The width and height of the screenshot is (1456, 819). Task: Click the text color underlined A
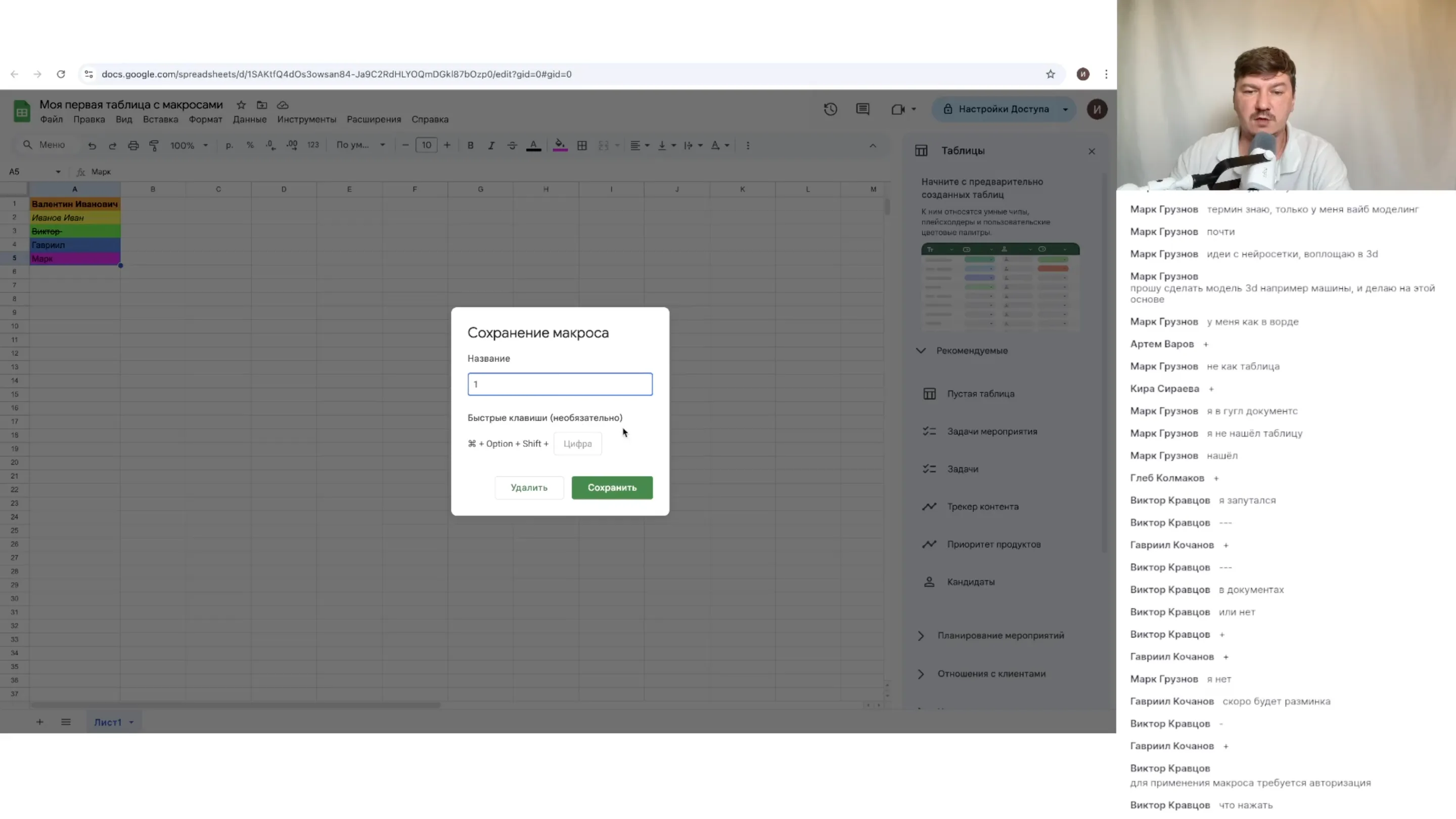coord(533,145)
